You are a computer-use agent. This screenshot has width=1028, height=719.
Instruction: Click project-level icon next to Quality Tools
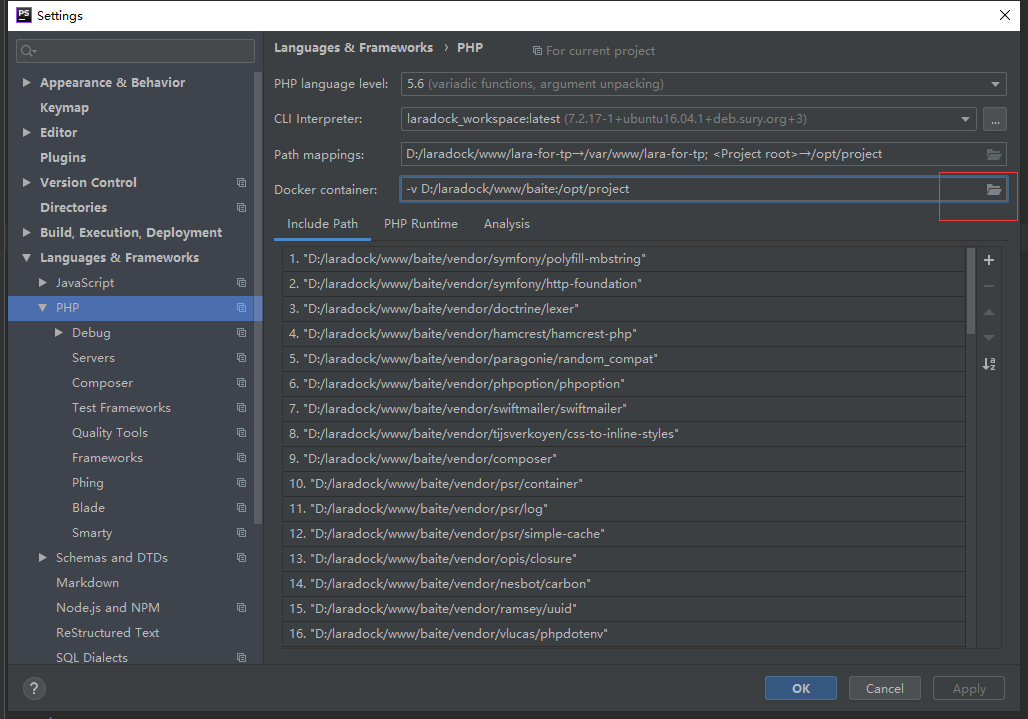point(241,433)
